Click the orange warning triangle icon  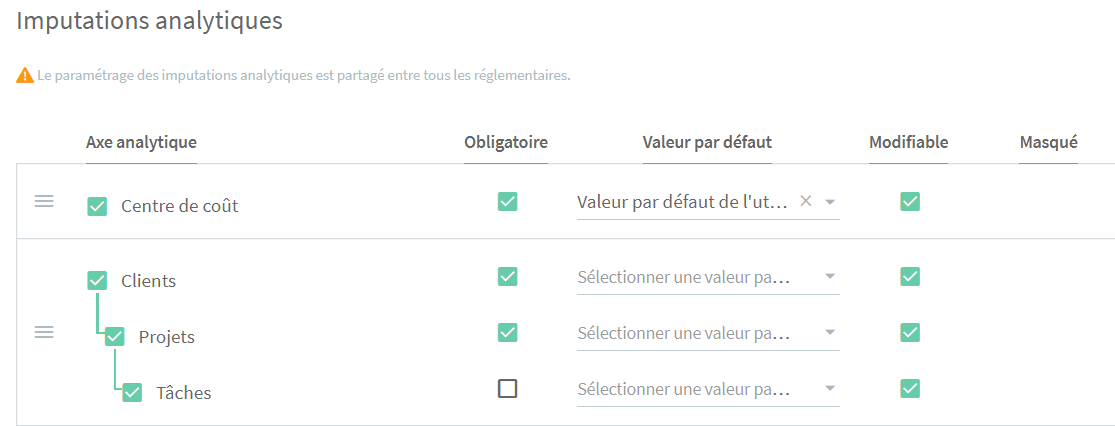click(x=26, y=75)
